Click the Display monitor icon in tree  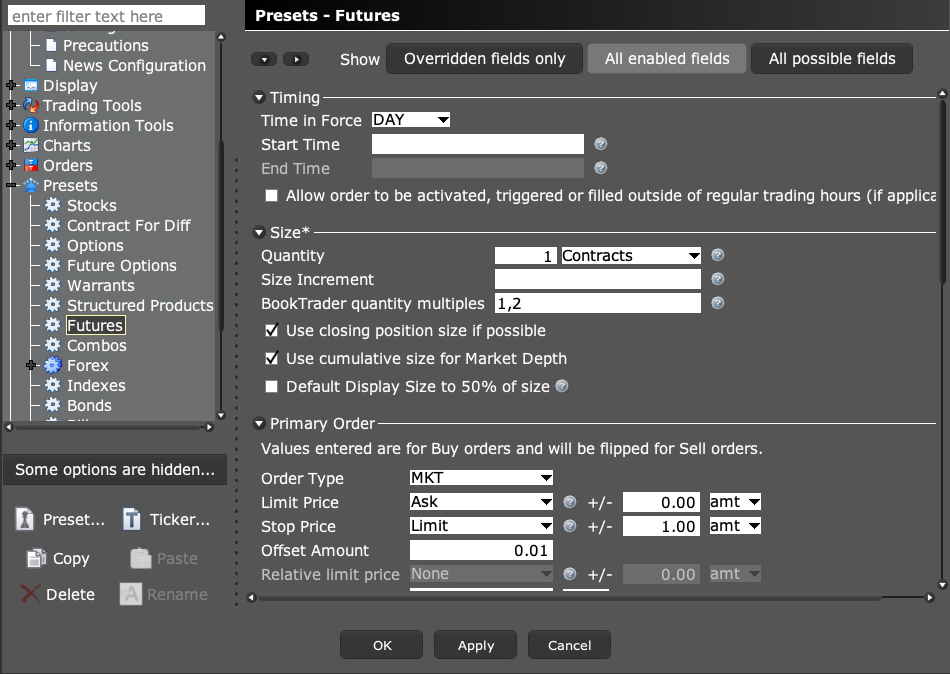pyautogui.click(x=31, y=85)
